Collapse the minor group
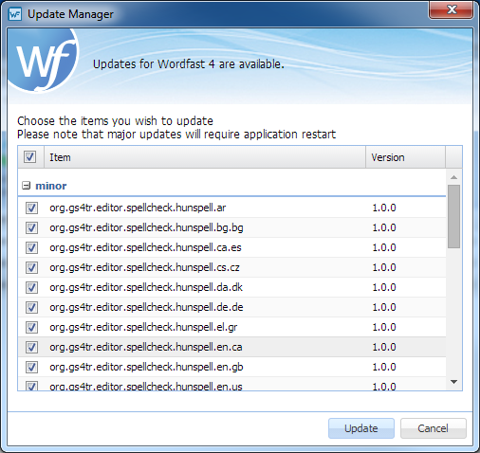The image size is (480, 453). 26,186
